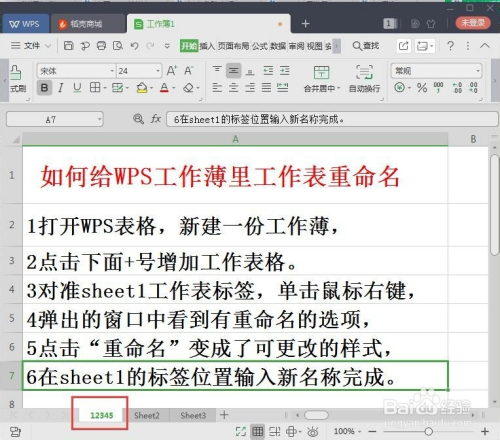Increase the cell indent

[x=284, y=70]
